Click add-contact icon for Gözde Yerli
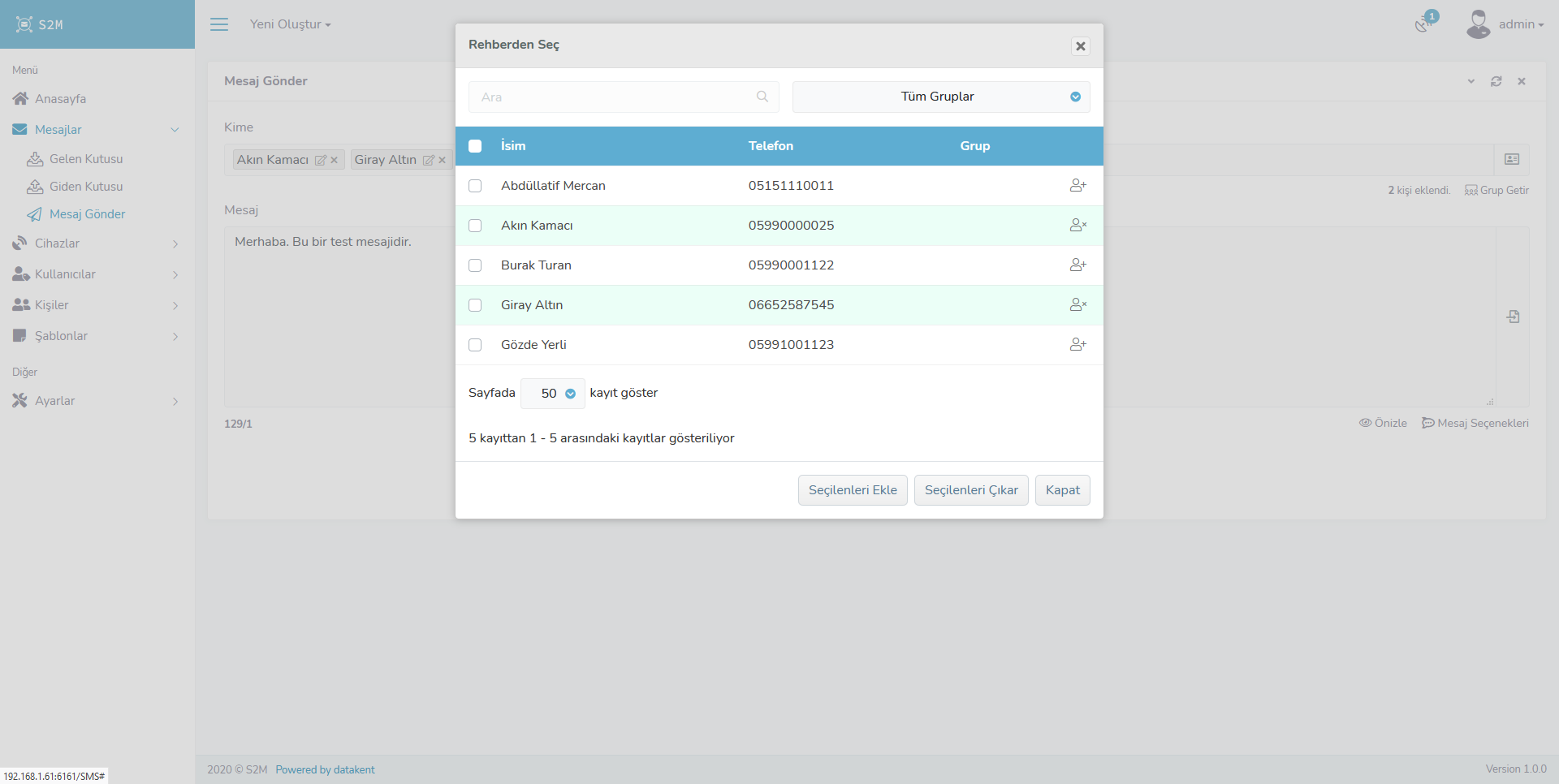Image resolution: width=1559 pixels, height=784 pixels. click(1077, 345)
